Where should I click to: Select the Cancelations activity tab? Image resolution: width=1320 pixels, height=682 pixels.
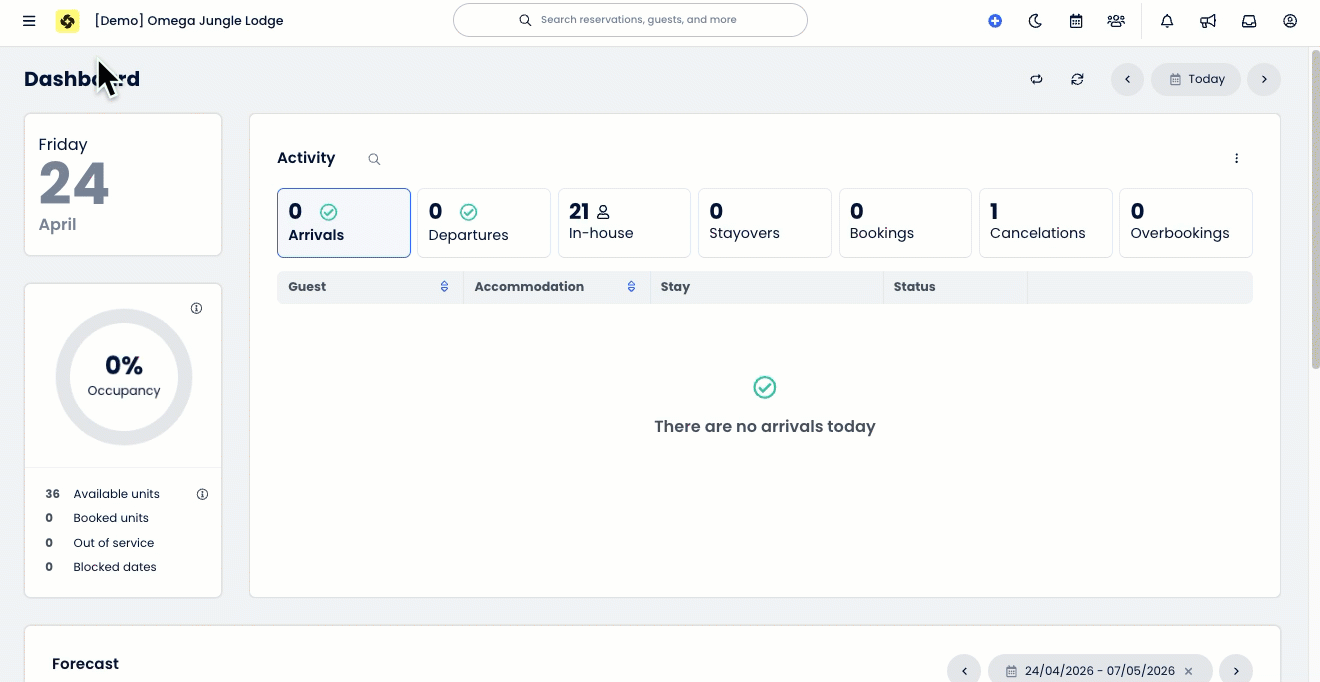pos(1045,222)
